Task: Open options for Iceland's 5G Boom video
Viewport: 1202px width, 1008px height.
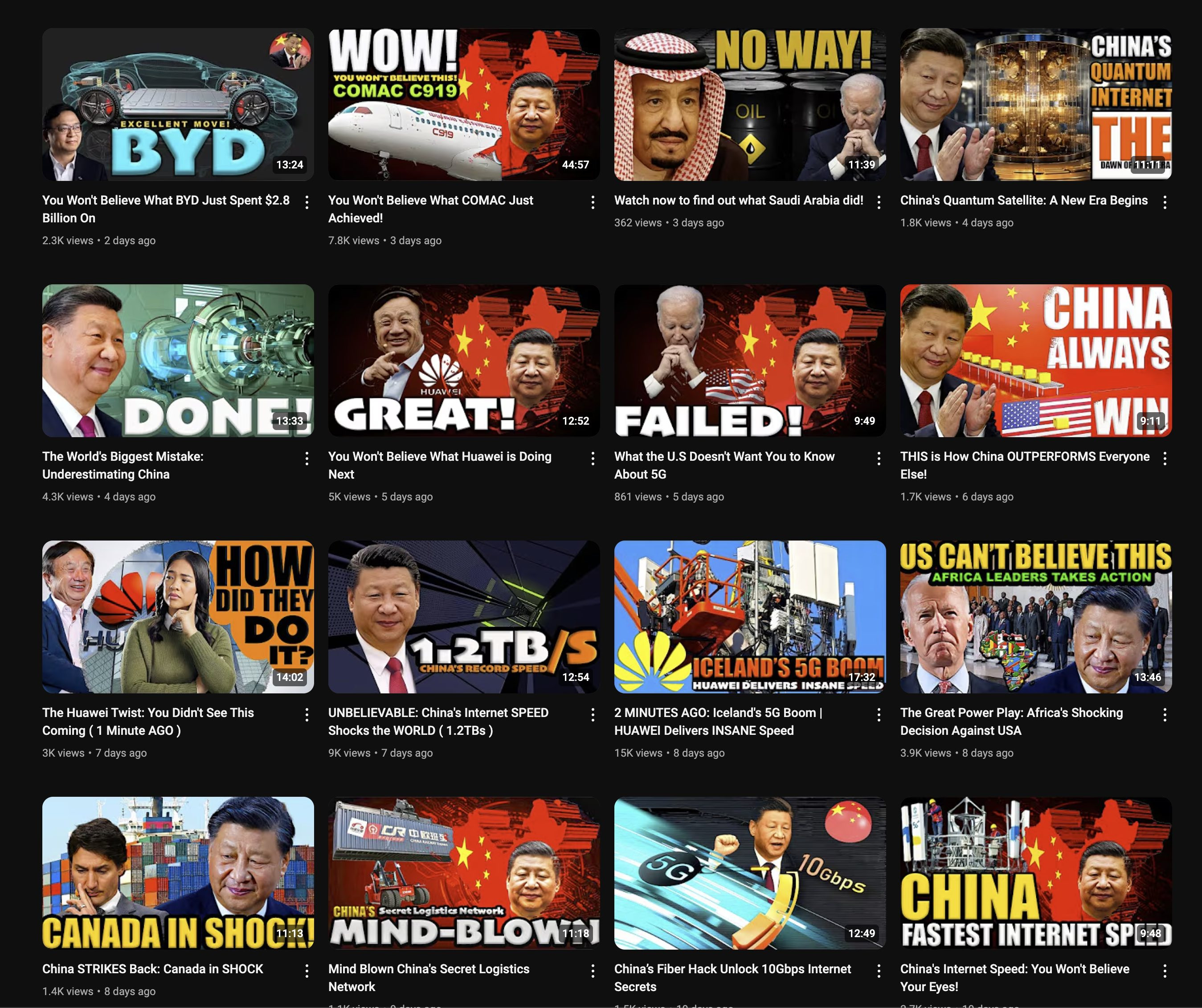Action: tap(879, 714)
